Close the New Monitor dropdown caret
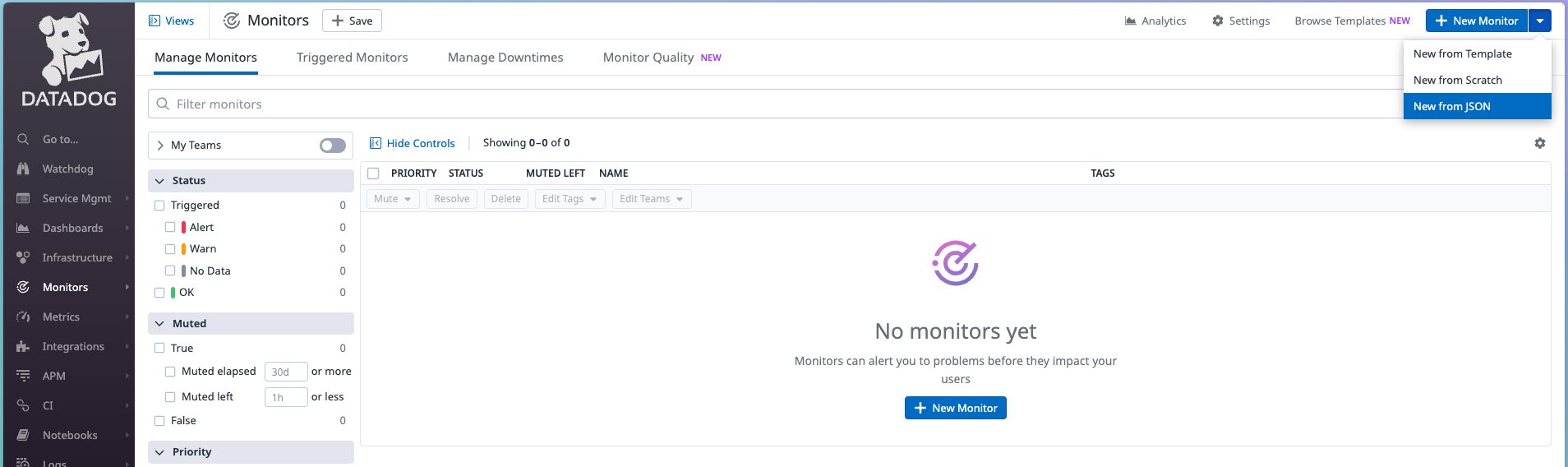The height and width of the screenshot is (467, 1568). [1539, 21]
